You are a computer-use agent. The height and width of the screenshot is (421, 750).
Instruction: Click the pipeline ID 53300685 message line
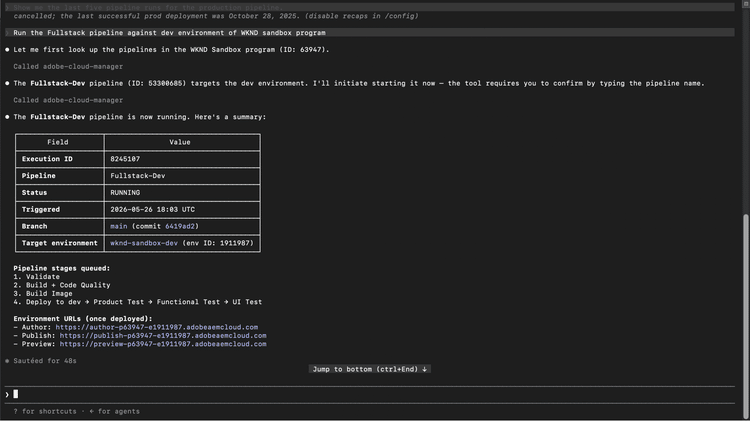point(359,83)
